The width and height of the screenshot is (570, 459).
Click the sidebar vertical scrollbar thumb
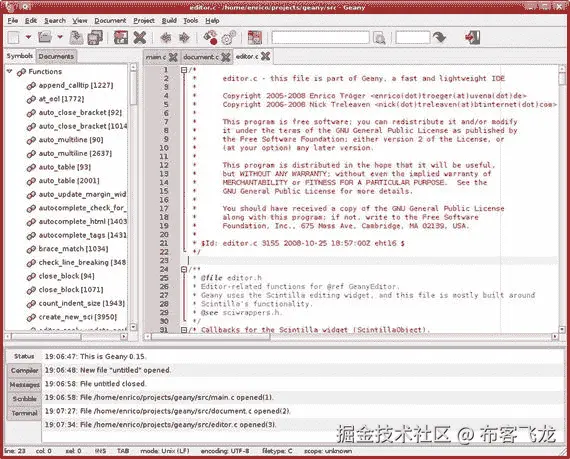pos(133,88)
